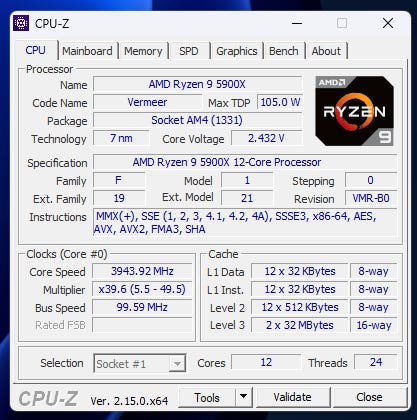Click the Core Voltage value field
417x420 pixels.
coord(266,138)
